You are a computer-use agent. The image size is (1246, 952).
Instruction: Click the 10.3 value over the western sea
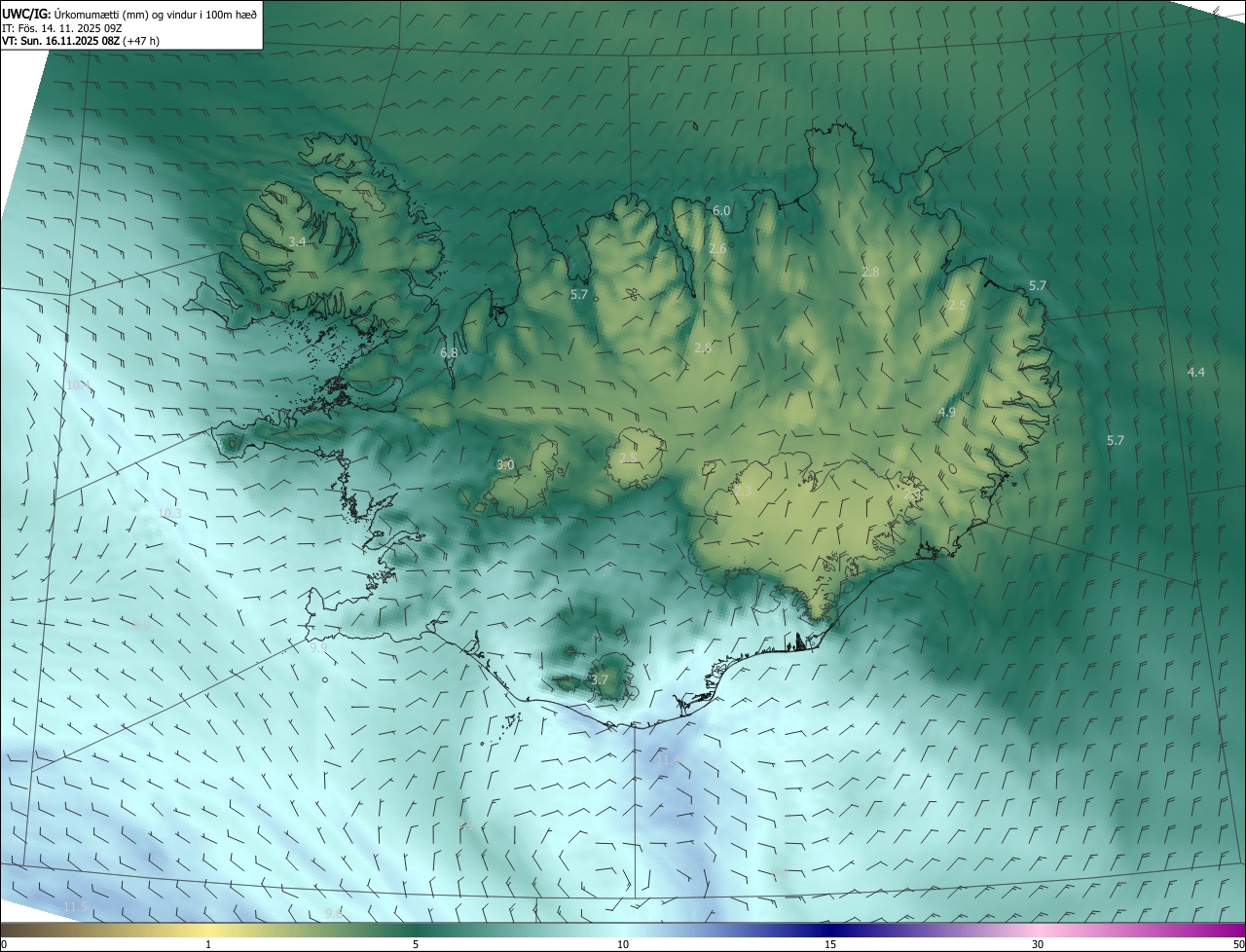(169, 513)
